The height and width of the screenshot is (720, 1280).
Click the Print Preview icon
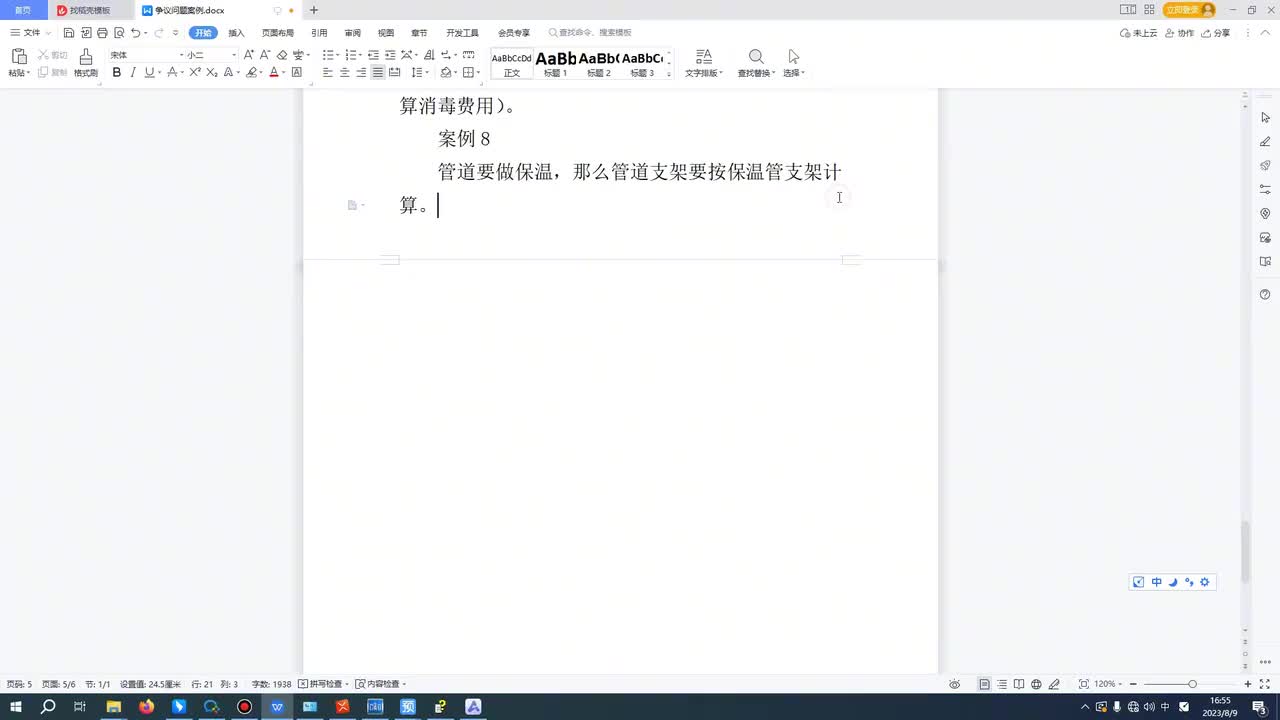pos(118,33)
